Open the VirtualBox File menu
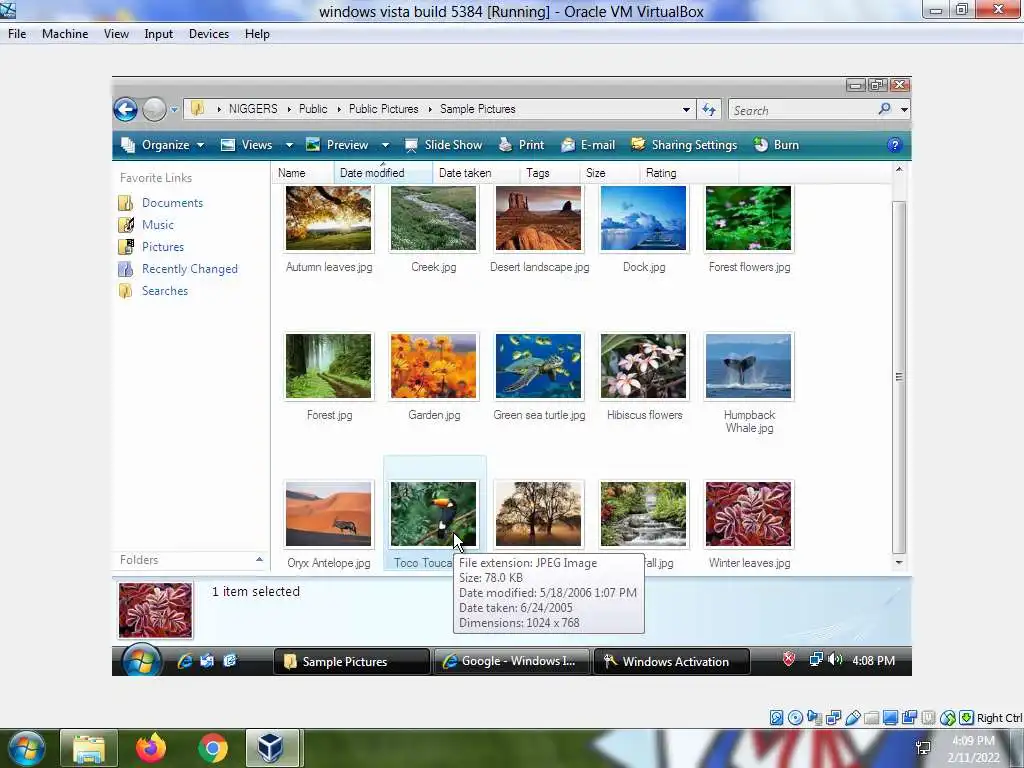This screenshot has width=1024, height=768. click(x=17, y=34)
